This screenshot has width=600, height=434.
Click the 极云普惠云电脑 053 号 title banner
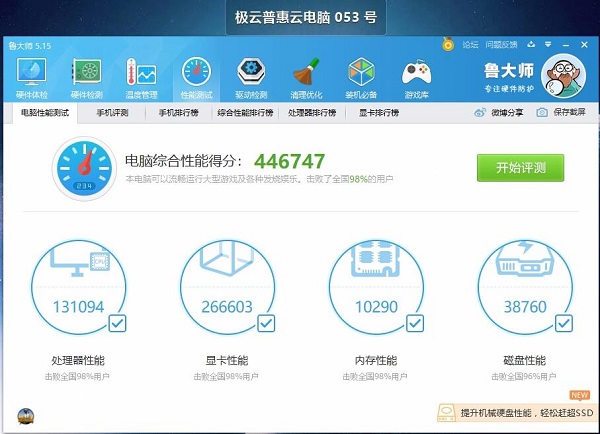(x=306, y=17)
